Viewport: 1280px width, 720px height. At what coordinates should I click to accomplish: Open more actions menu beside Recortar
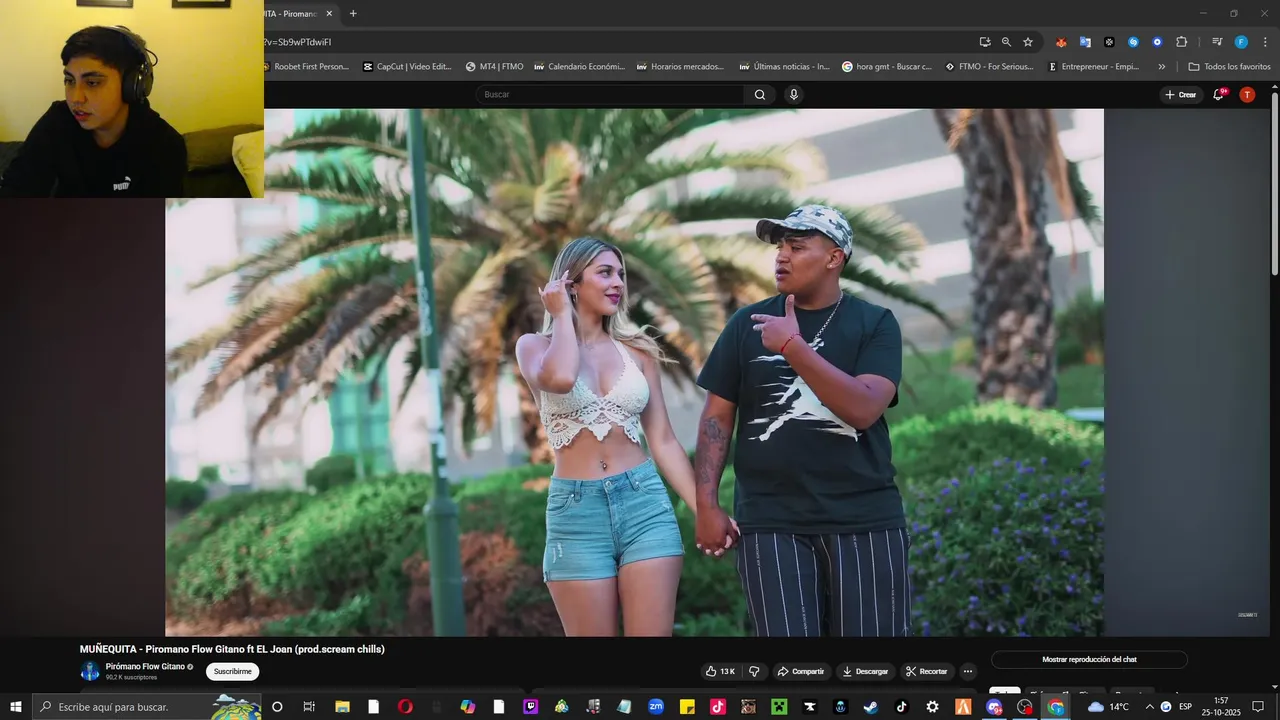[968, 671]
